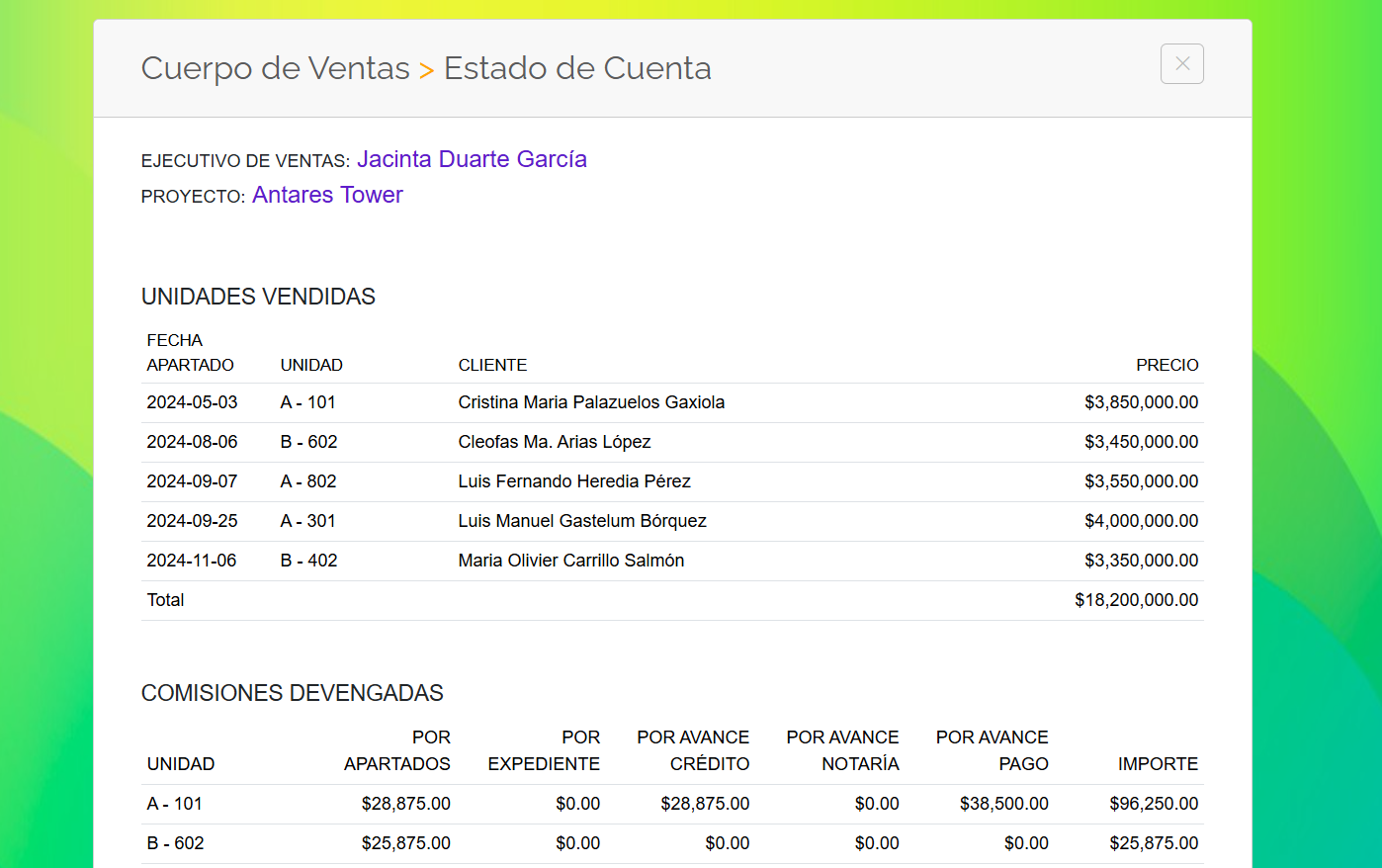The height and width of the screenshot is (868, 1382).
Task: Click the POR APARTADOS column header
Action: click(397, 750)
